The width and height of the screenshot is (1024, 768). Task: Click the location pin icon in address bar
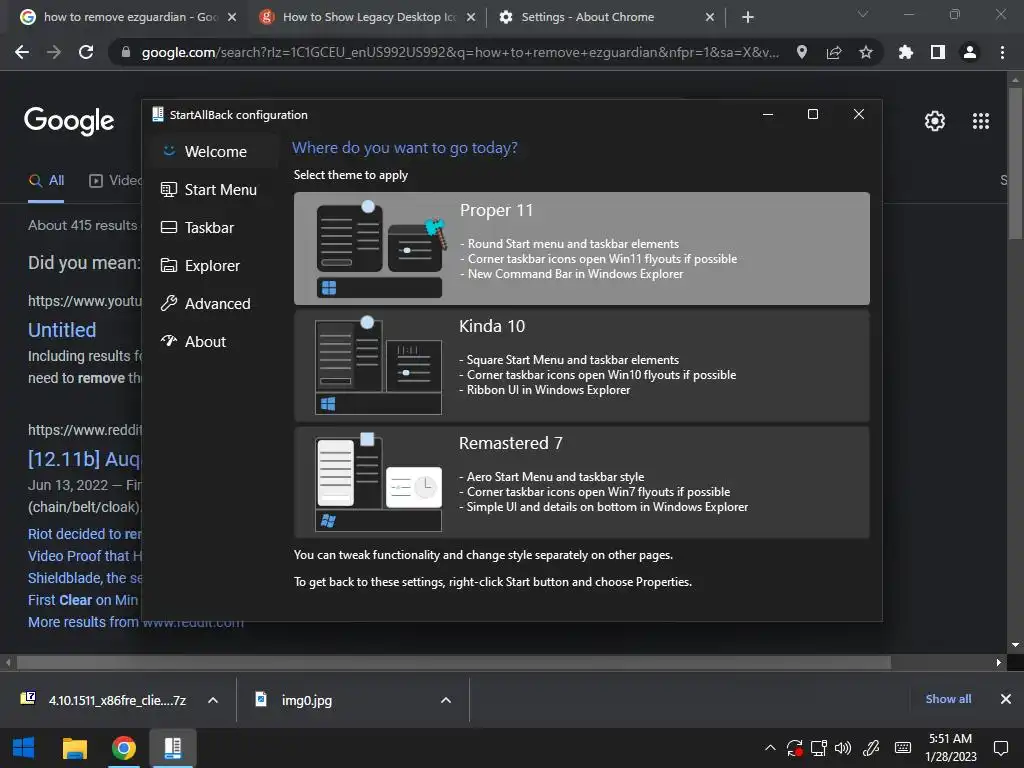pos(802,52)
